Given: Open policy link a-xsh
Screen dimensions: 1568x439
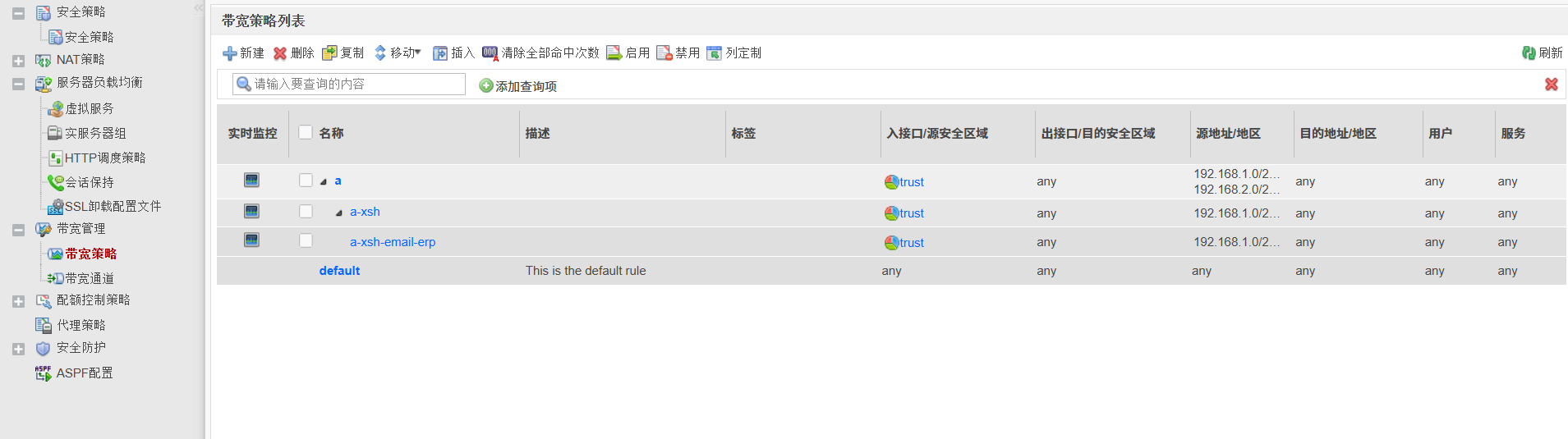Looking at the screenshot, I should (x=365, y=212).
